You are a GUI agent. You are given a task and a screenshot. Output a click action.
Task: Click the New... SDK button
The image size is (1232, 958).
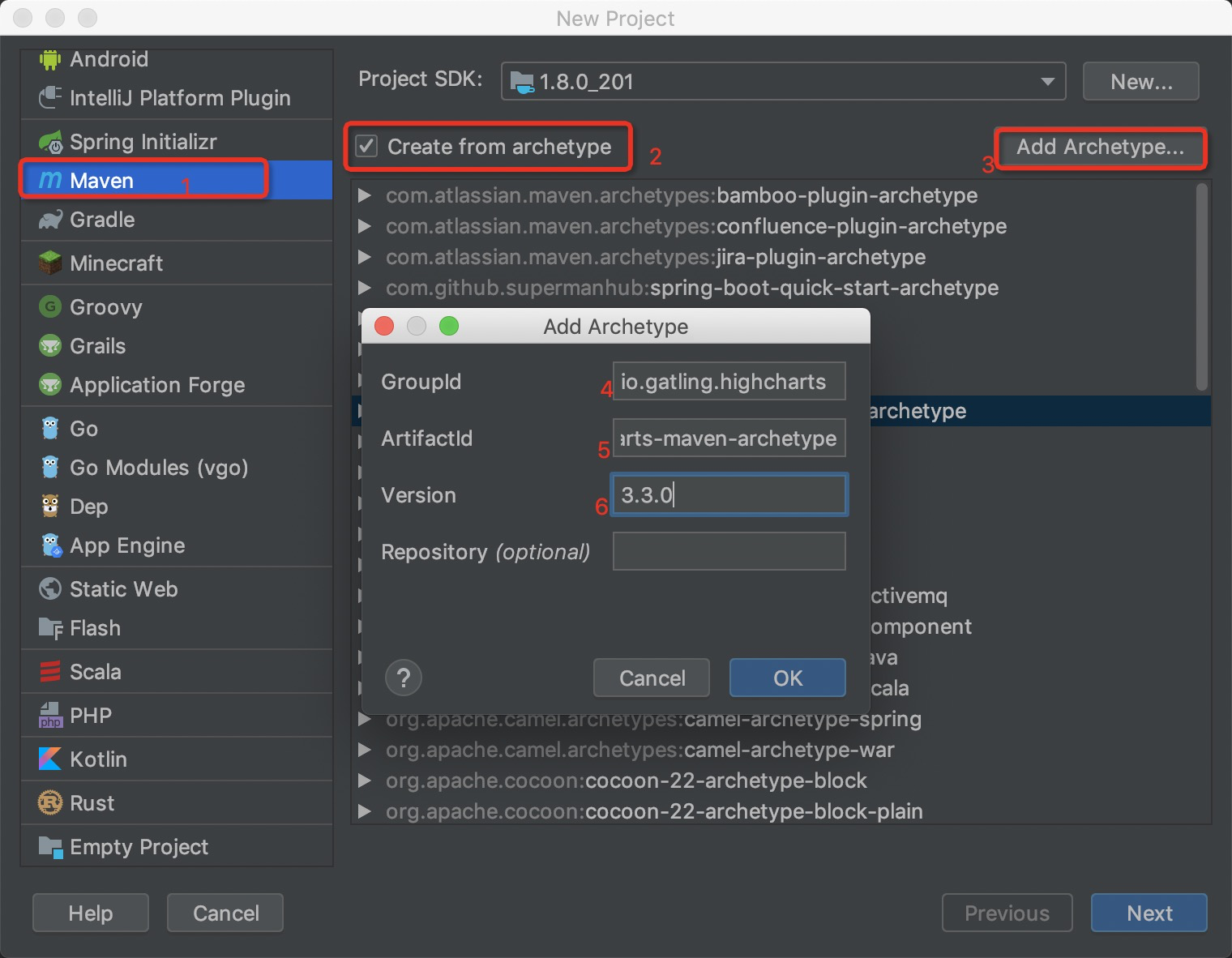click(1141, 81)
